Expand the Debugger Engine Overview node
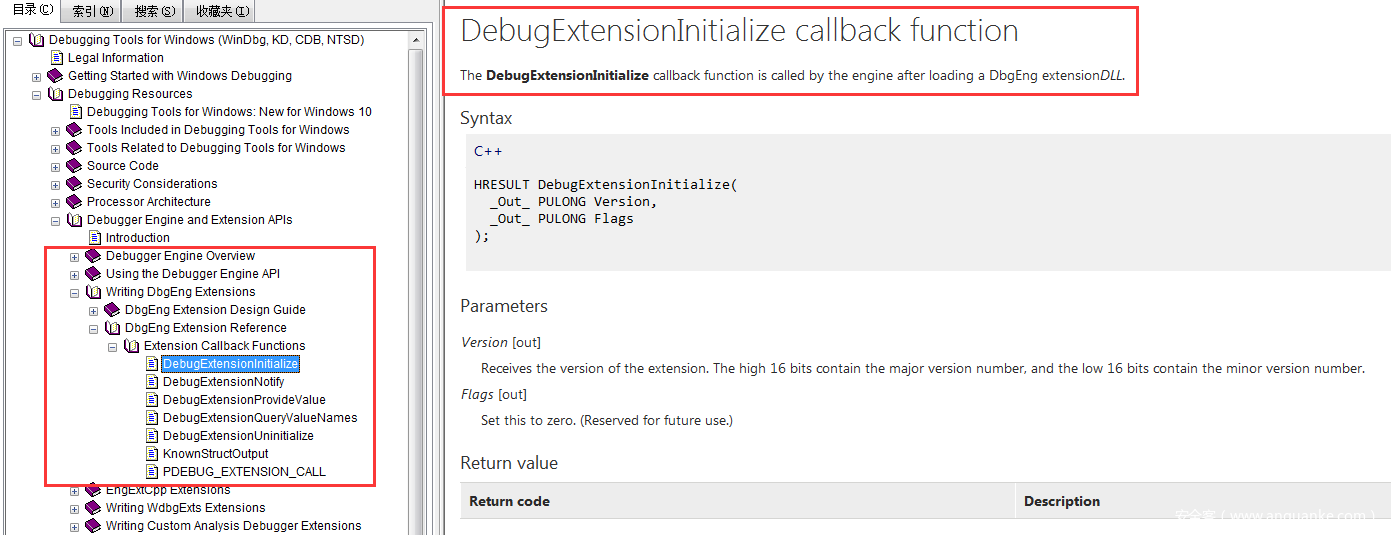Screen dimensions: 1391x535 click(x=74, y=256)
